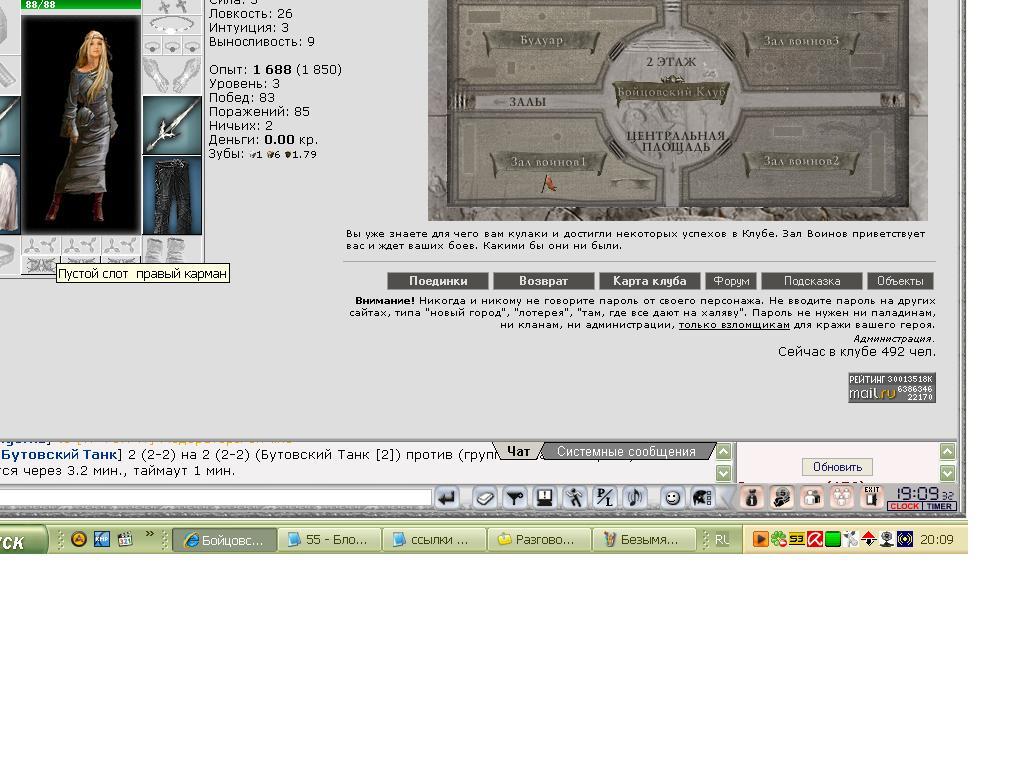The height and width of the screenshot is (768, 1024).
Task: Click the Подсказка button
Action: [x=812, y=281]
